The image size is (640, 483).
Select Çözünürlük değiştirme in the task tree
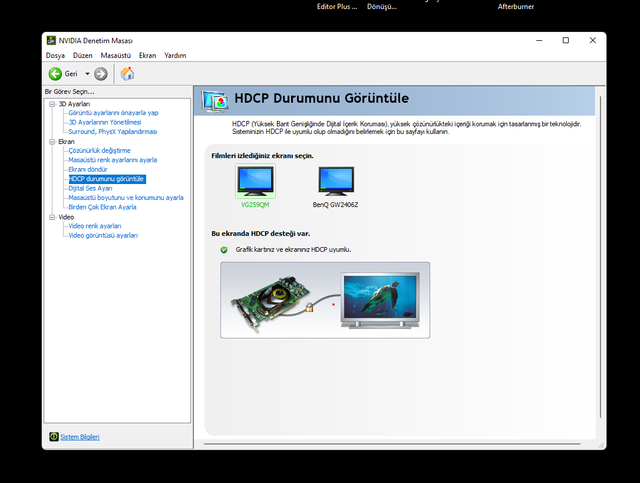click(99, 151)
